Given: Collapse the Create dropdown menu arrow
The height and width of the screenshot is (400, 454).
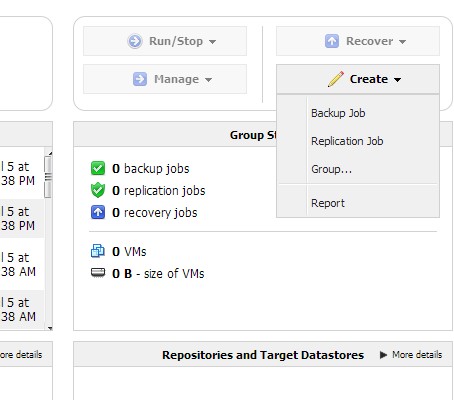Looking at the screenshot, I should [x=397, y=80].
